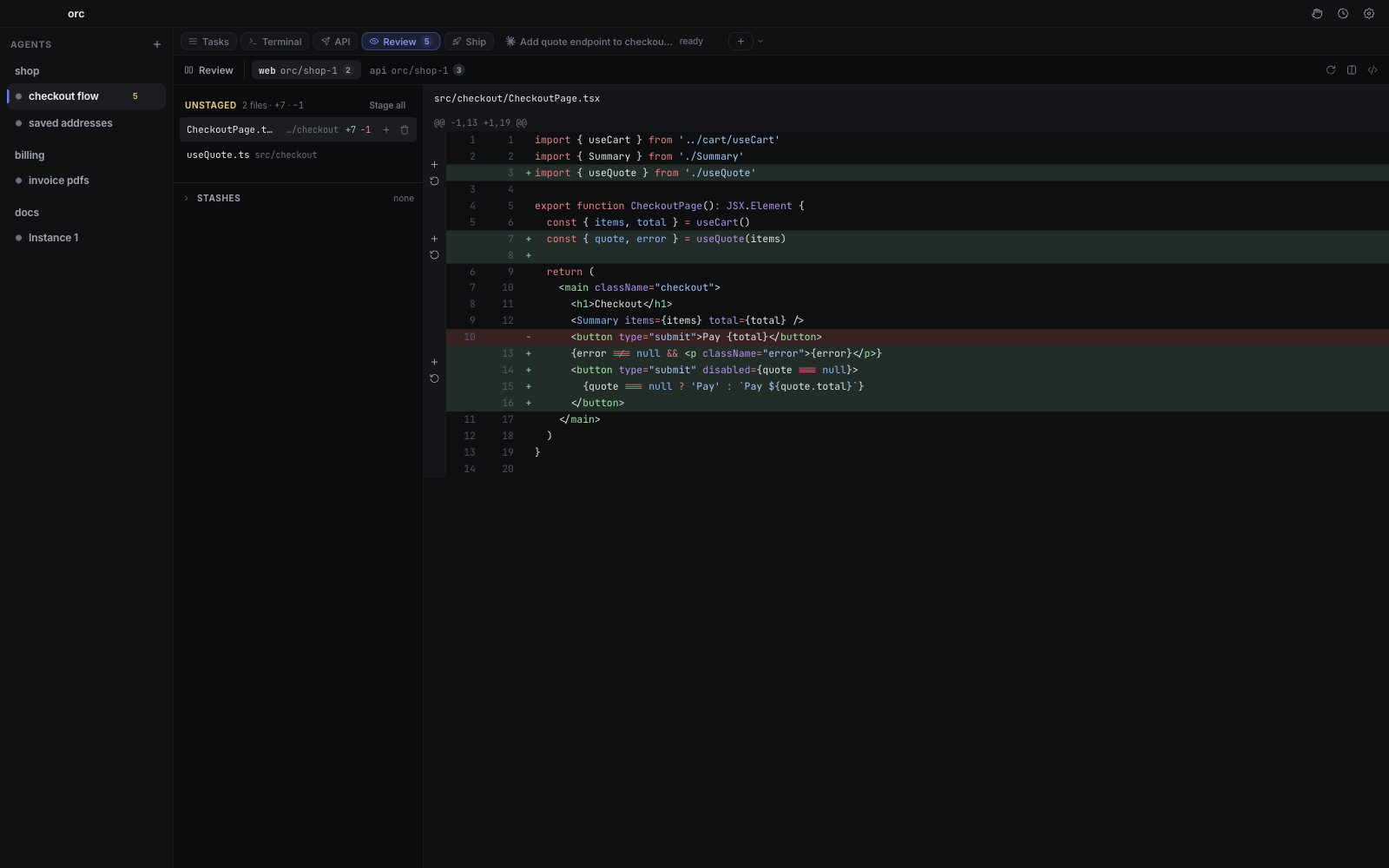Toggle split diff view layout
Image resolution: width=1389 pixels, height=868 pixels.
(1352, 70)
